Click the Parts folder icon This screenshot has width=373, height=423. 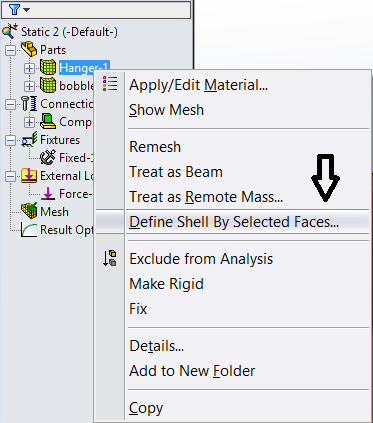point(29,49)
